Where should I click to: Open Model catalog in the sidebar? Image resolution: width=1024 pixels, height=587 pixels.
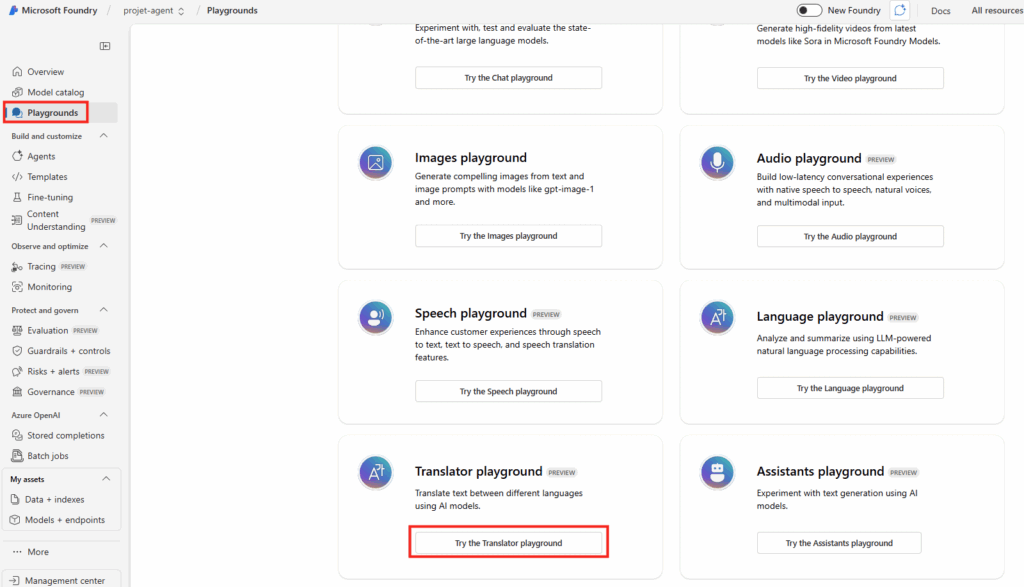(x=55, y=92)
